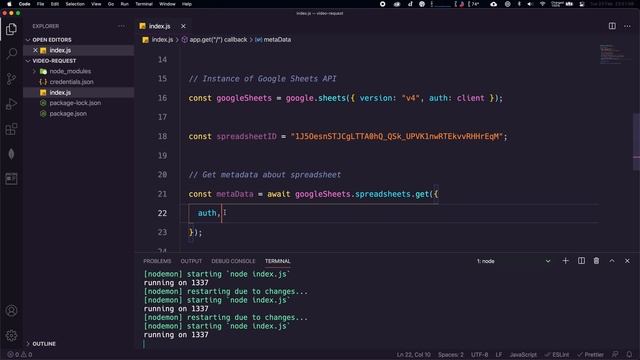Split the terminal panel
This screenshot has width=640, height=360.
click(x=581, y=261)
